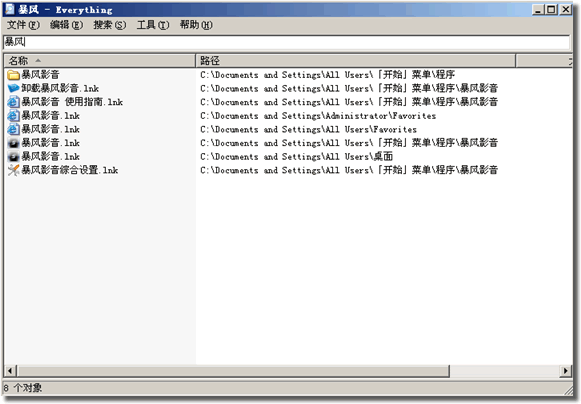Click 暴风影音.lnk icon in All Users Favorites row
The image size is (581, 404).
13,129
